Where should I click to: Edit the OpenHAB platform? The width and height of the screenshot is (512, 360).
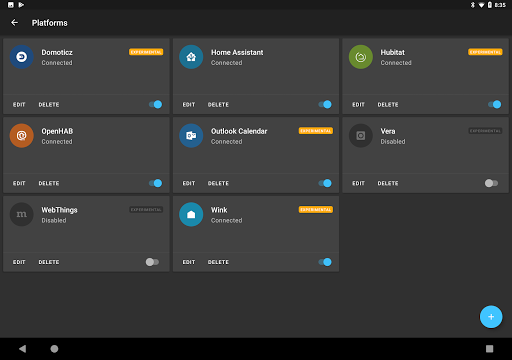pos(19,183)
